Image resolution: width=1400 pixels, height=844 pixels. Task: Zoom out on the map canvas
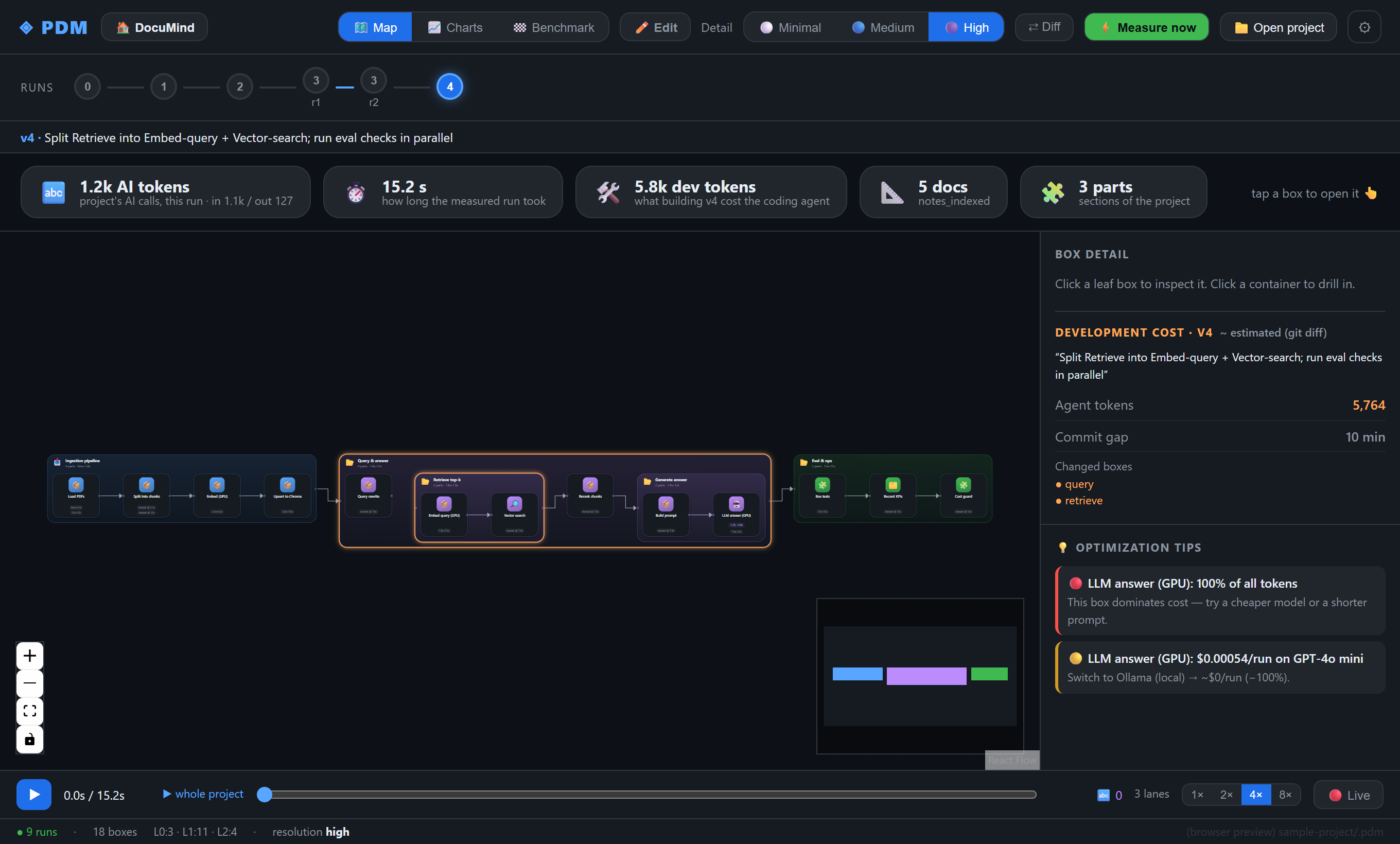29,683
